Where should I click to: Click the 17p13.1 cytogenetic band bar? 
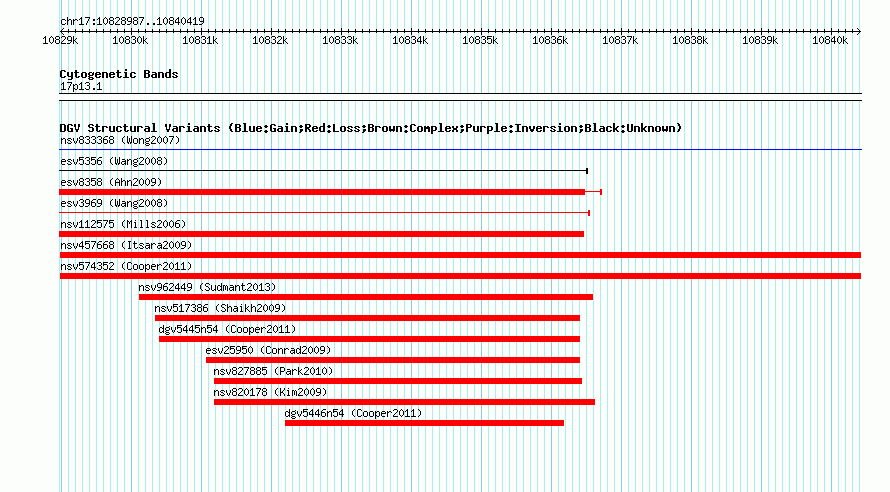click(460, 97)
